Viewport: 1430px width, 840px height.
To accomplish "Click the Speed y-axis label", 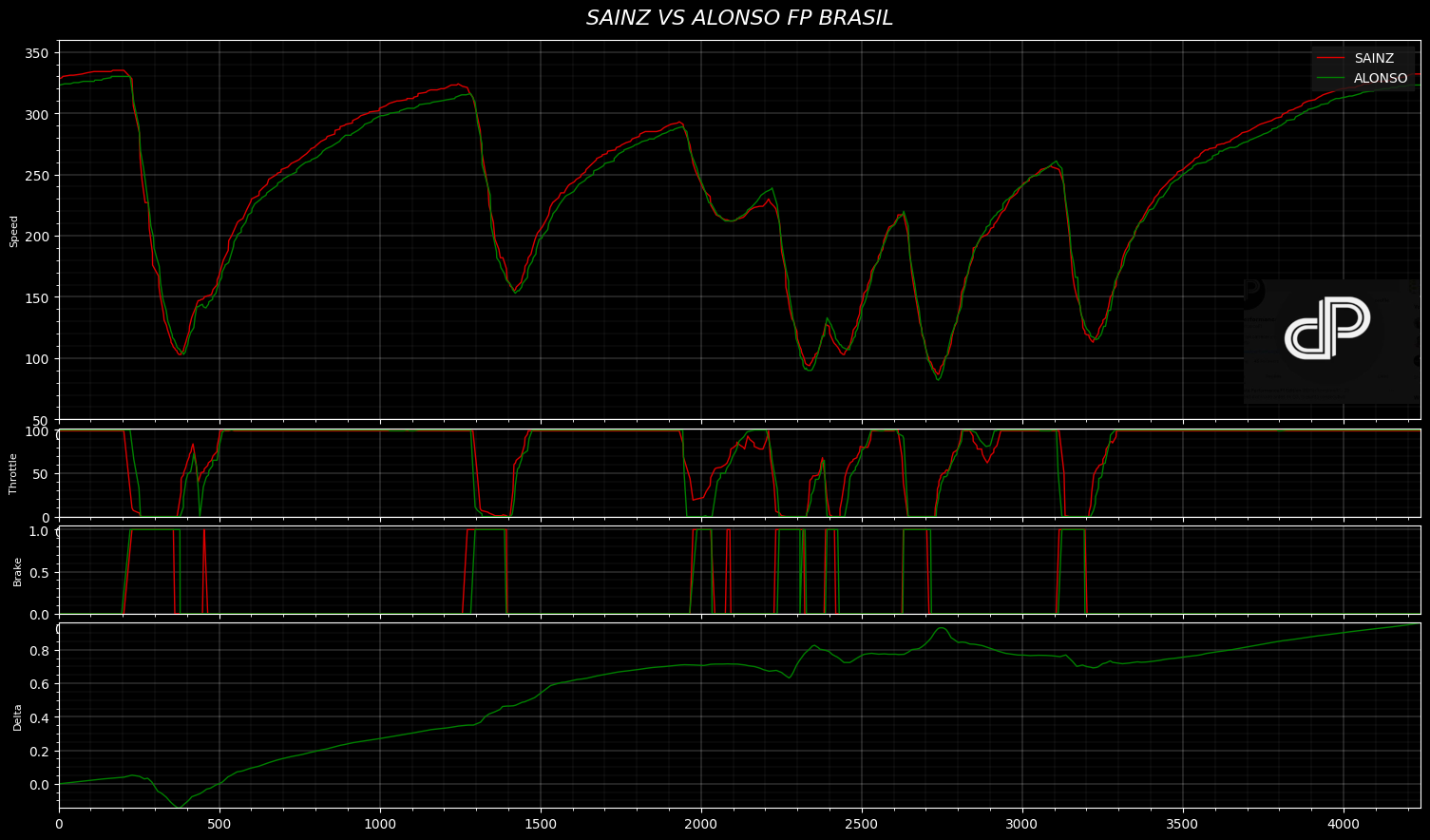I will pyautogui.click(x=14, y=231).
